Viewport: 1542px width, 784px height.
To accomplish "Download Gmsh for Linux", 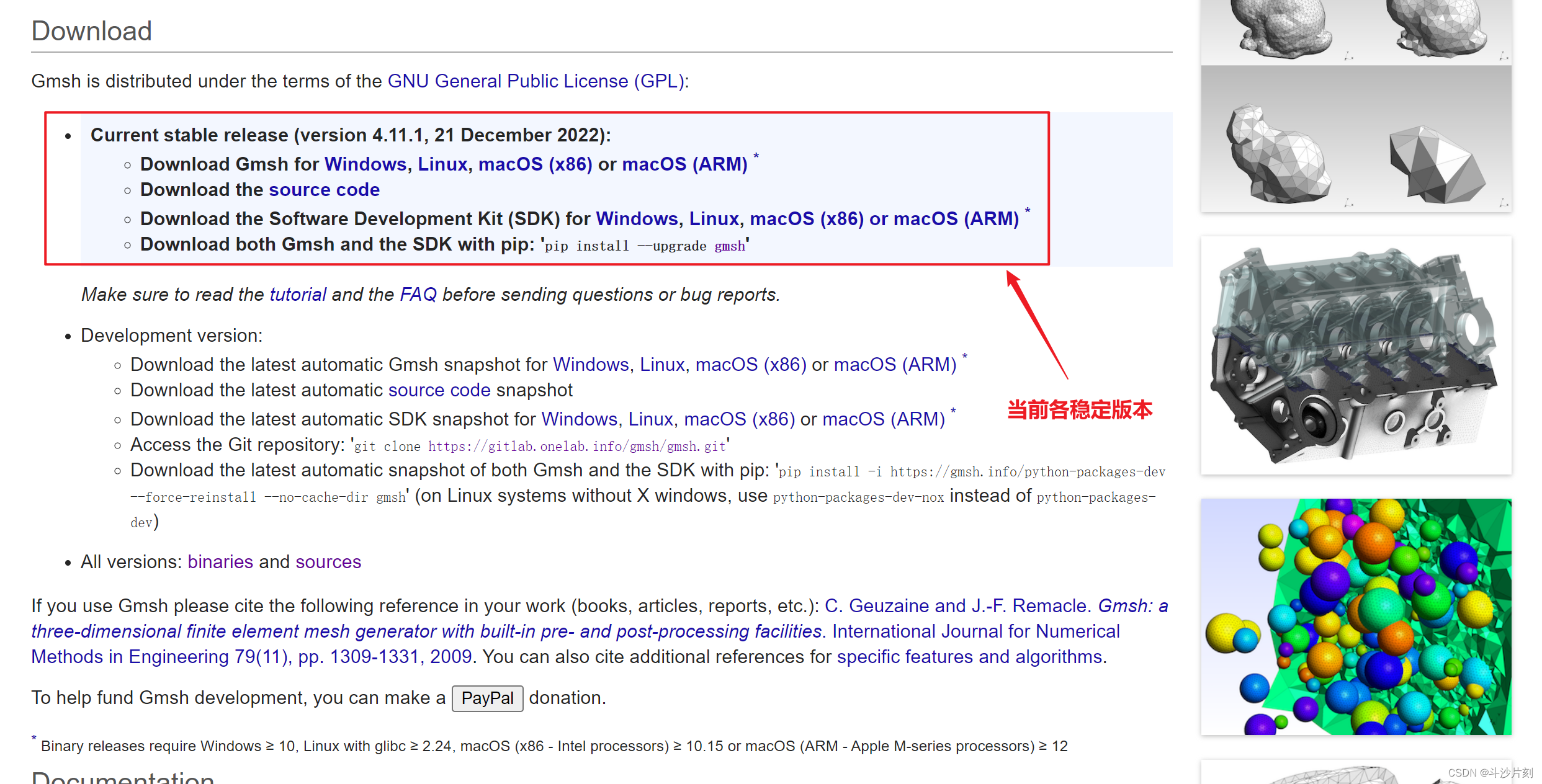I will coord(442,164).
